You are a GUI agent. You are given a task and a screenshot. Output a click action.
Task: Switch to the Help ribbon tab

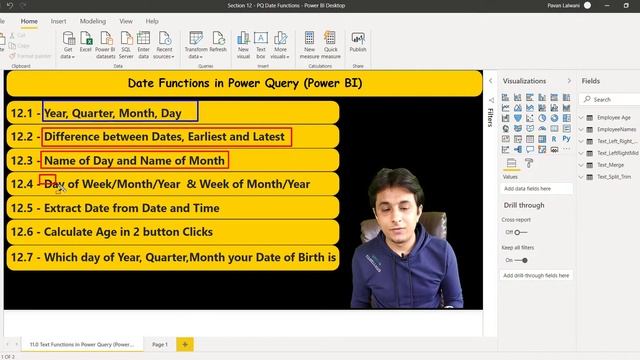click(x=152, y=21)
